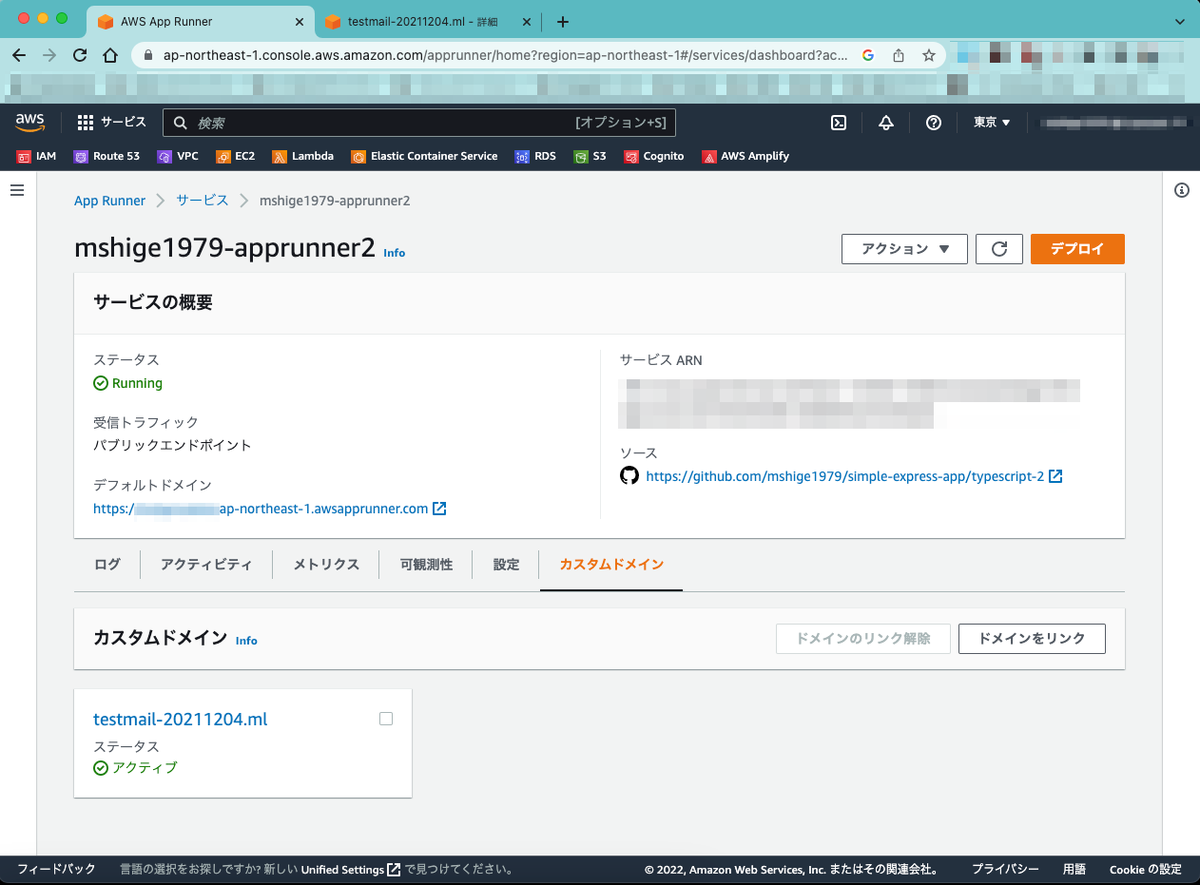The image size is (1200, 885).
Task: Open the help question mark menu
Action: pos(933,122)
